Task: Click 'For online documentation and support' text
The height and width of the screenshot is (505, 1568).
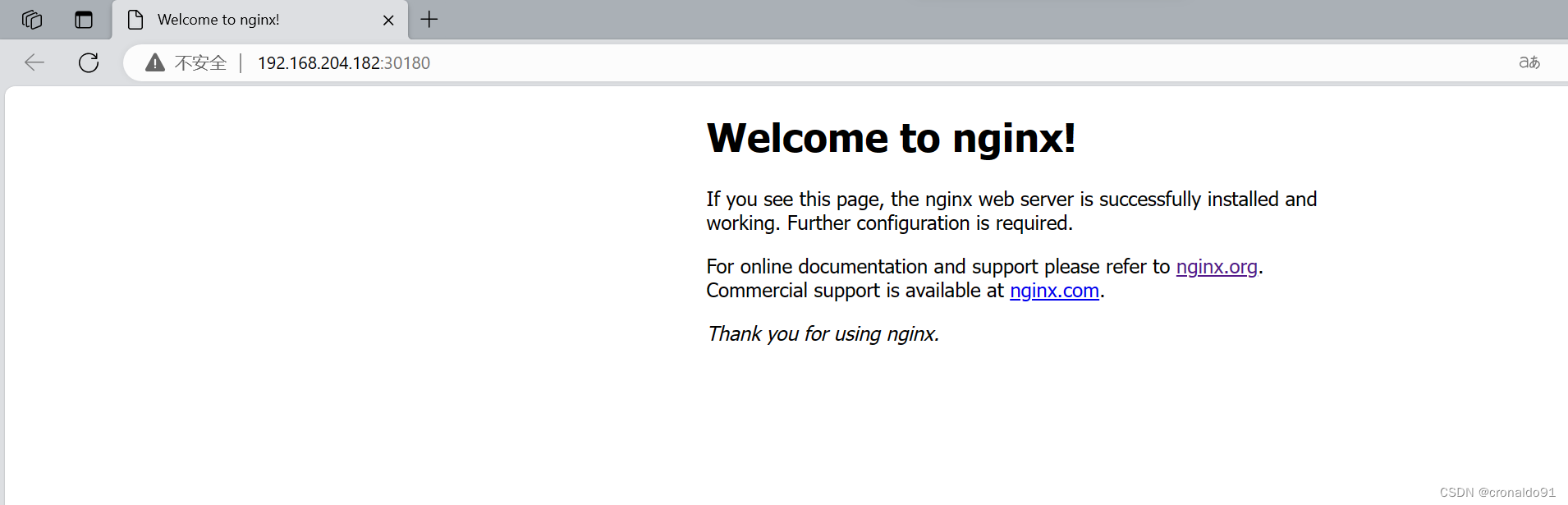Action: [872, 267]
